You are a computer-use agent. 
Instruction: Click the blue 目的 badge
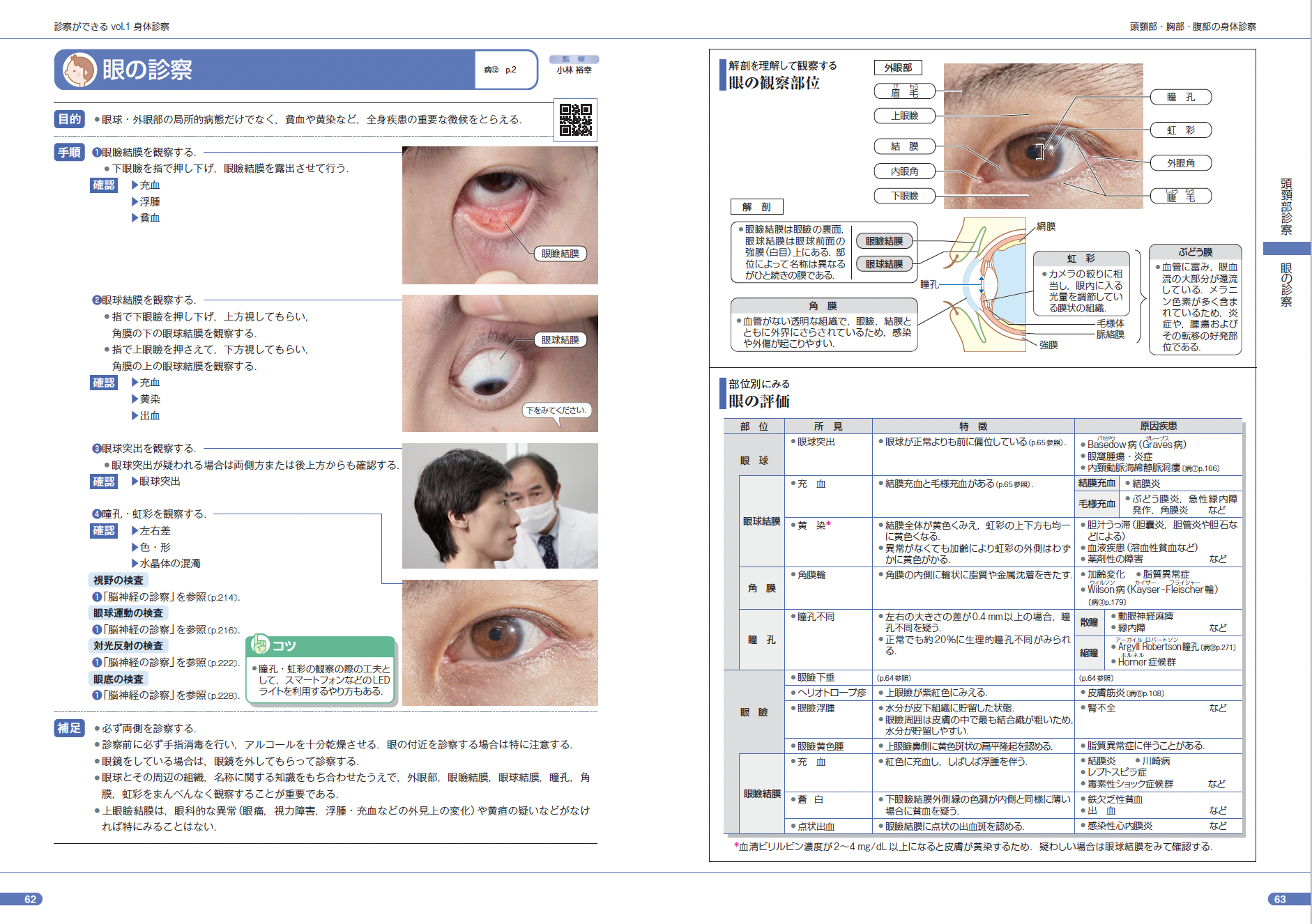pos(70,119)
